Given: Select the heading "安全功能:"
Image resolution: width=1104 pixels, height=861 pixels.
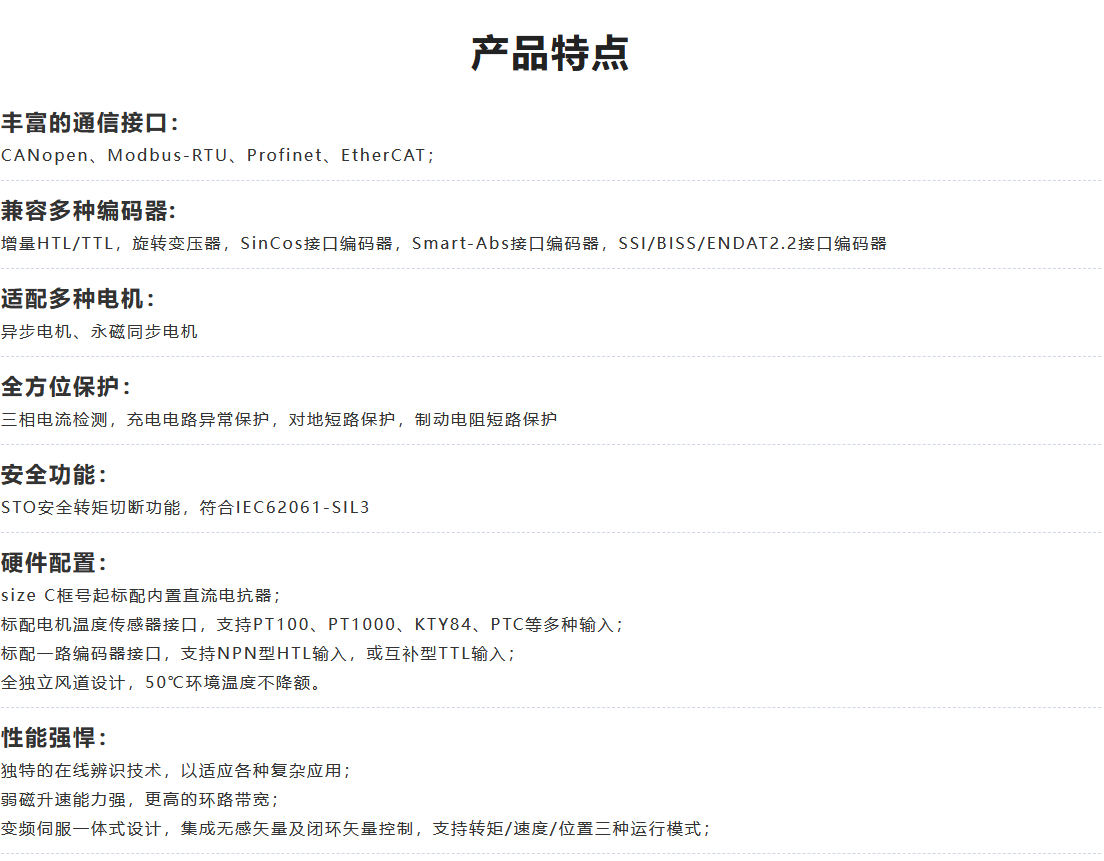Looking at the screenshot, I should click(x=54, y=475).
